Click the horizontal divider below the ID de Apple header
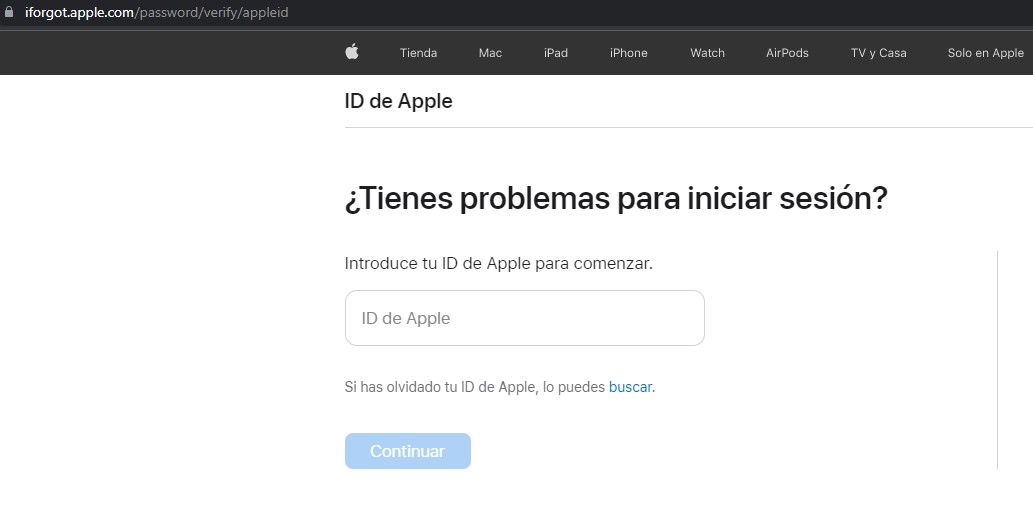This screenshot has width=1033, height=531. [x=688, y=127]
